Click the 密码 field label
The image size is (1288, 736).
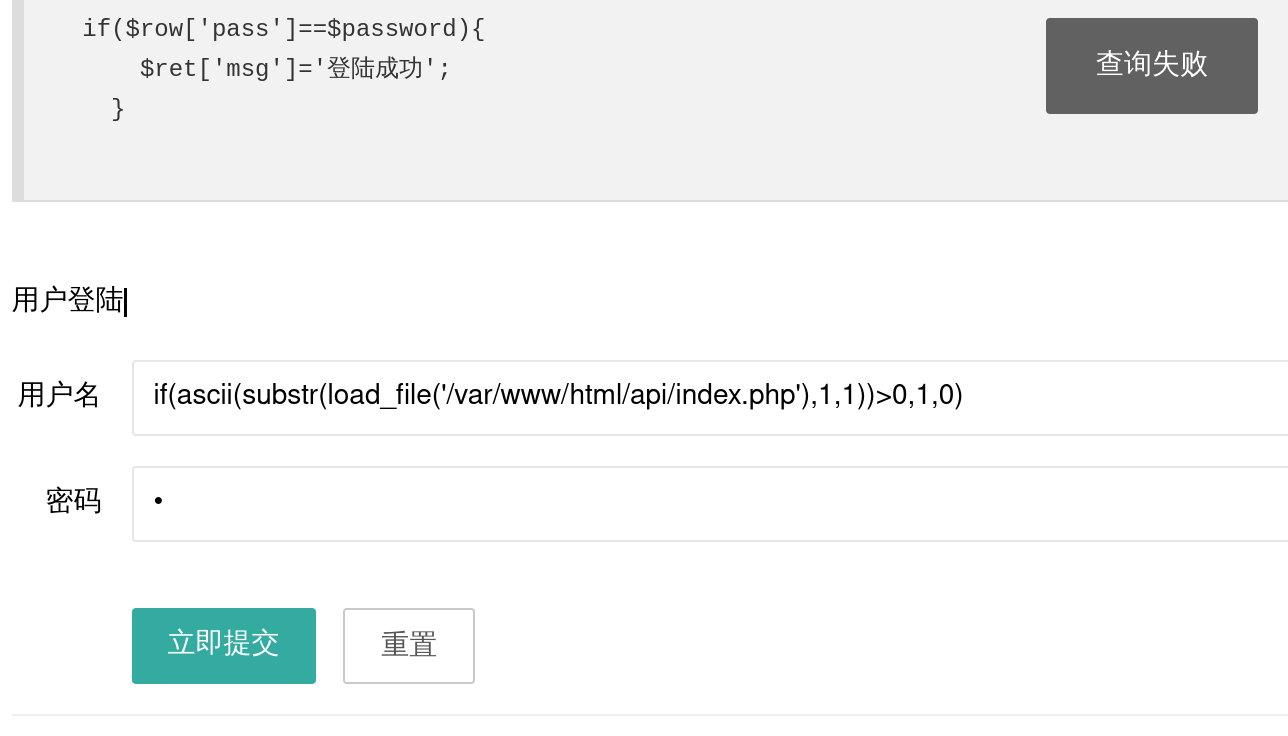coord(73,501)
